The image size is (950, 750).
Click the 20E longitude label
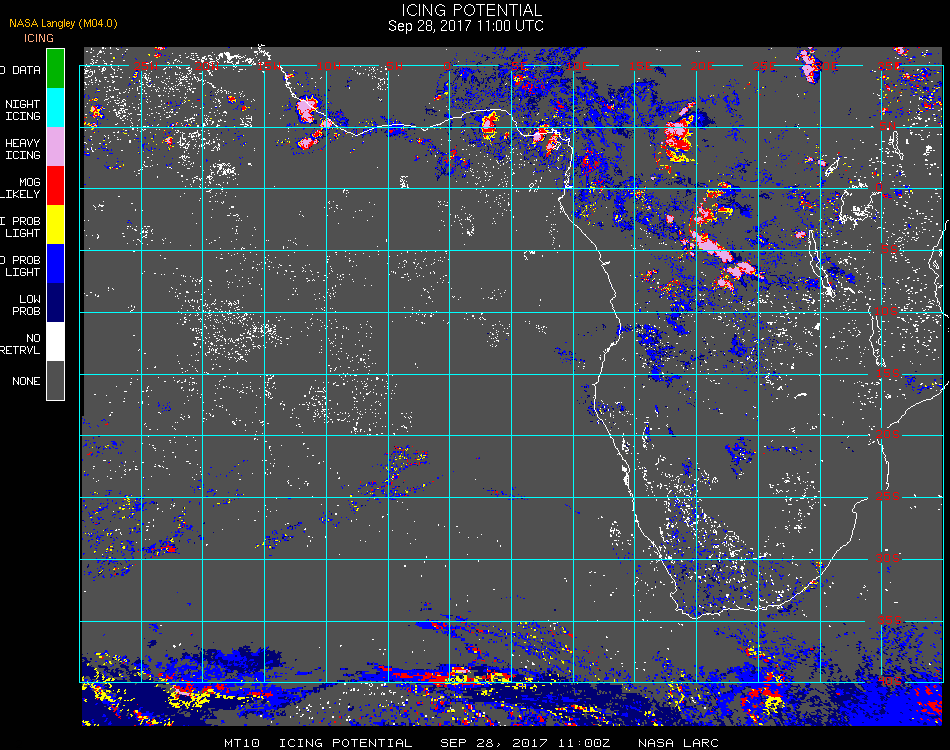702,65
